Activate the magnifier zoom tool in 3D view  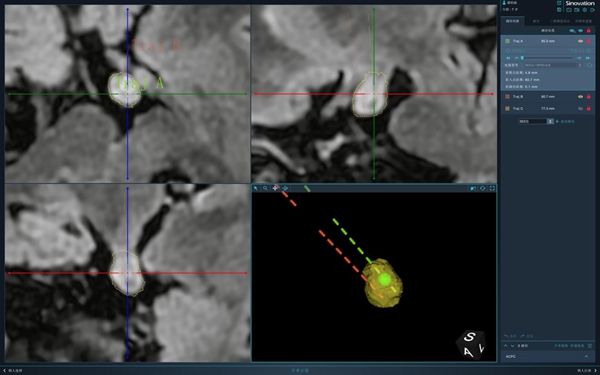point(265,188)
